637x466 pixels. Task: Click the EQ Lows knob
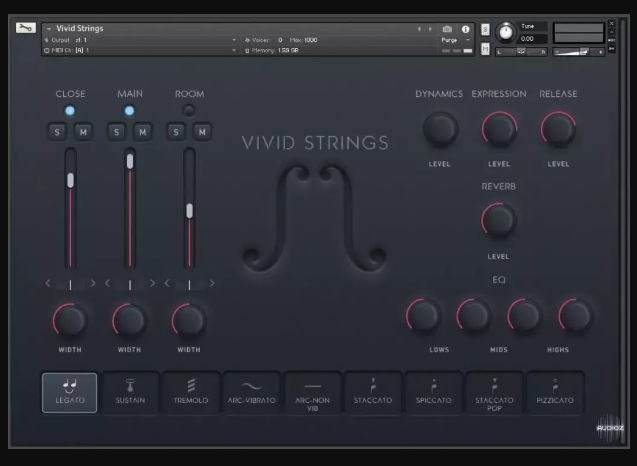[x=423, y=316]
